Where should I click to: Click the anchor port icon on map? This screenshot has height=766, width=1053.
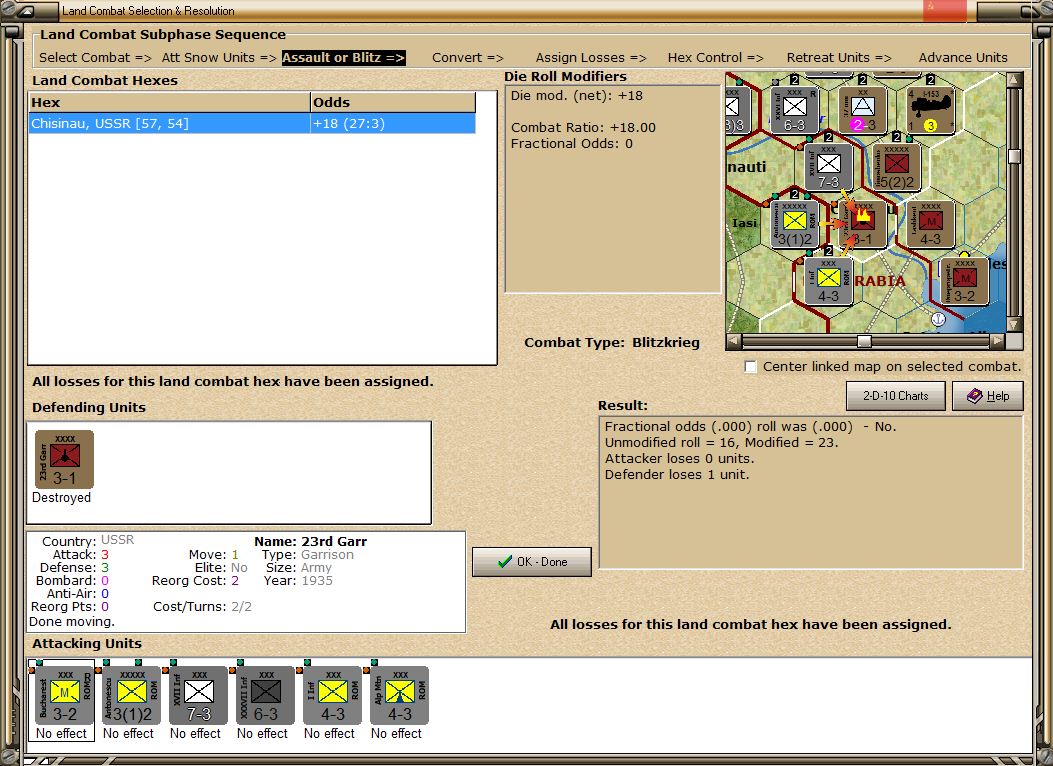[939, 319]
